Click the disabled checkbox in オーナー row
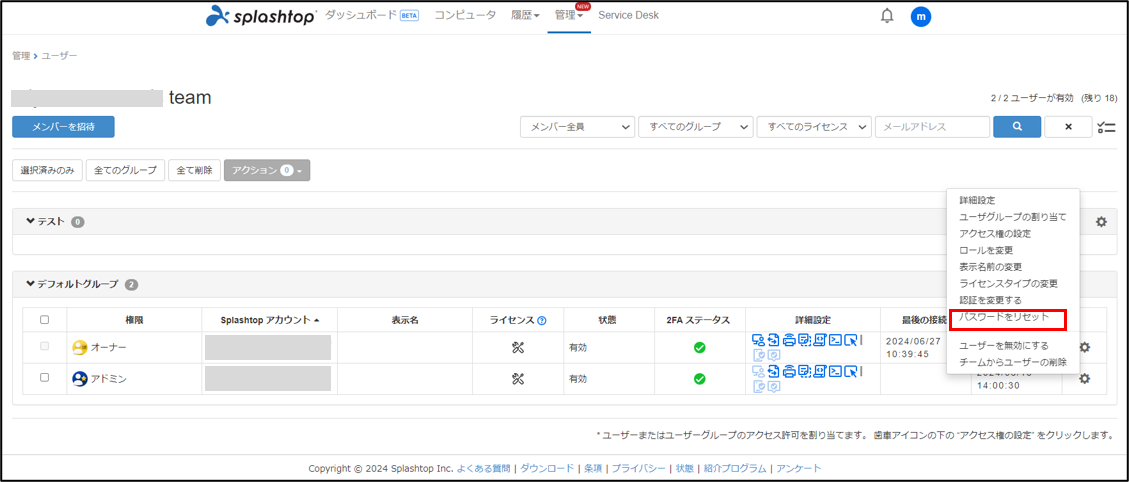 click(45, 347)
